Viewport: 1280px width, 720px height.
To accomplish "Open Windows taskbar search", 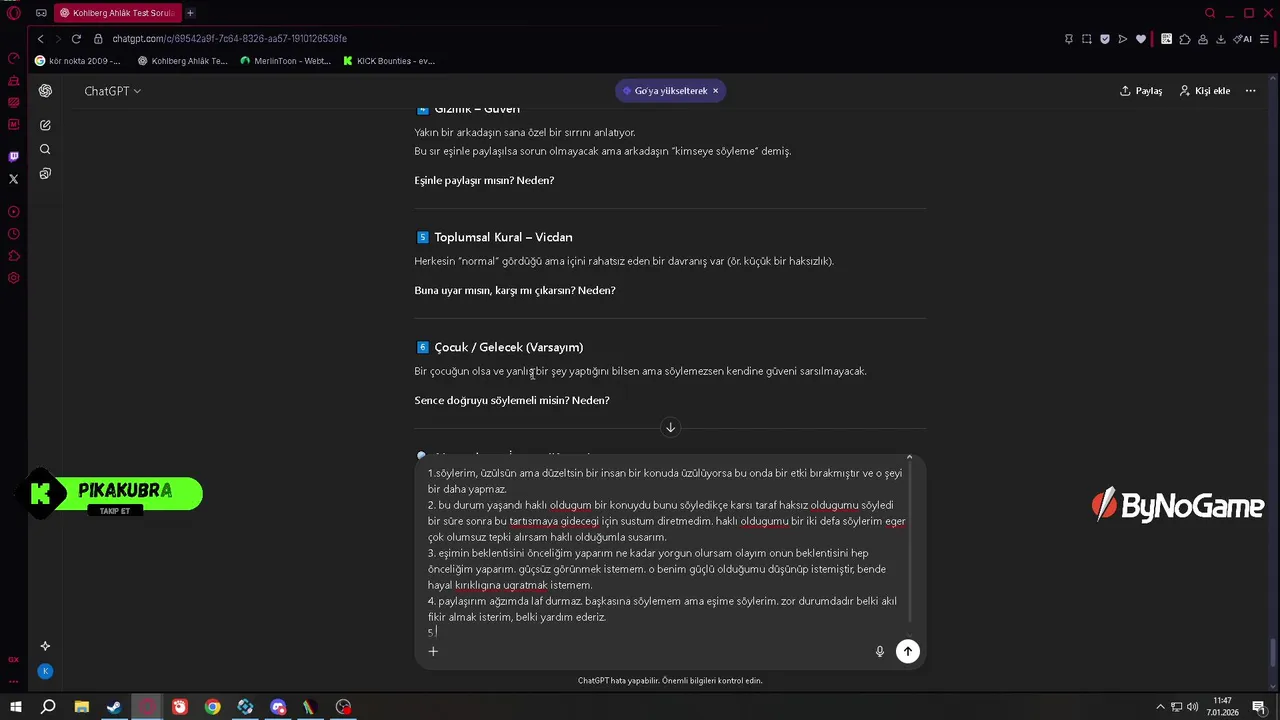I will [x=48, y=707].
